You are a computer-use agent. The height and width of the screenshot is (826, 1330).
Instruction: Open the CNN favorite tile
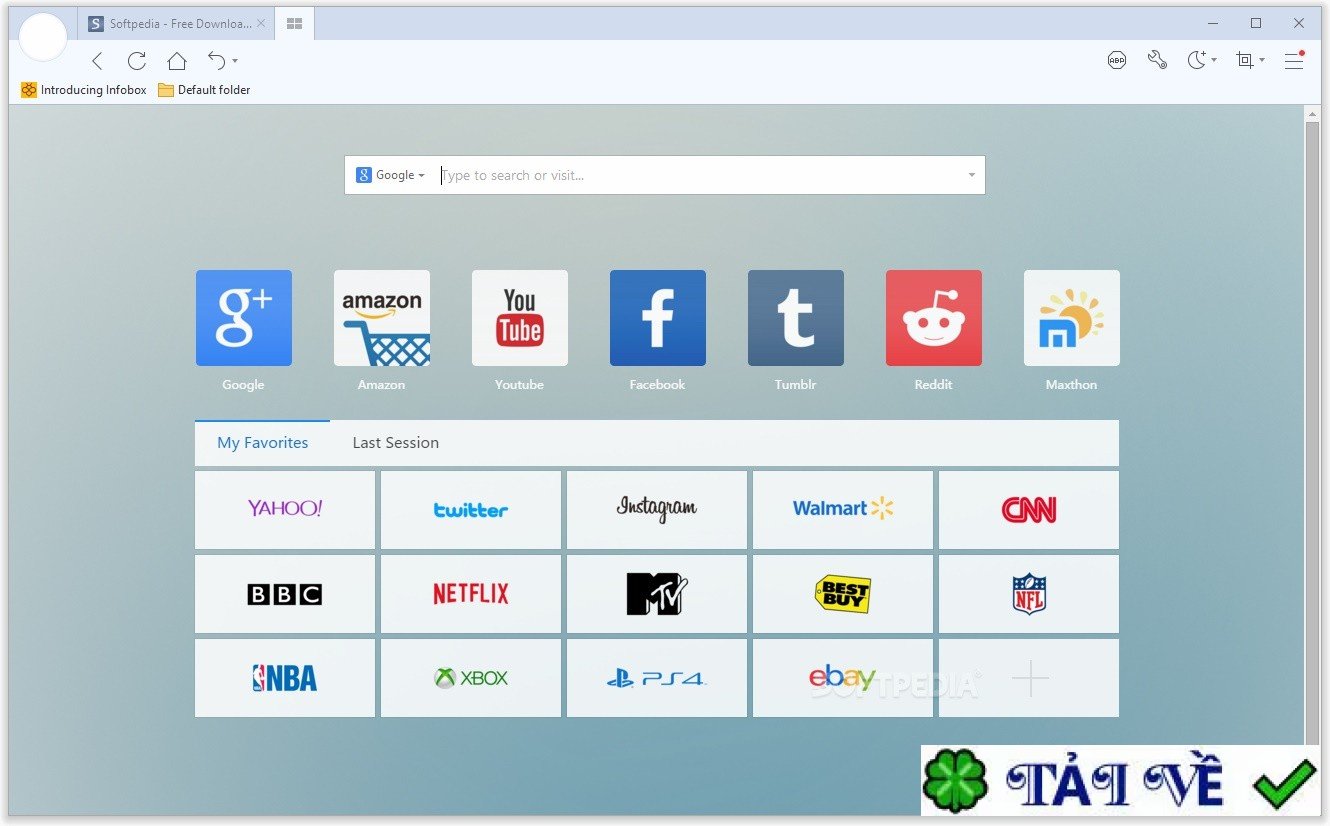click(x=1029, y=510)
